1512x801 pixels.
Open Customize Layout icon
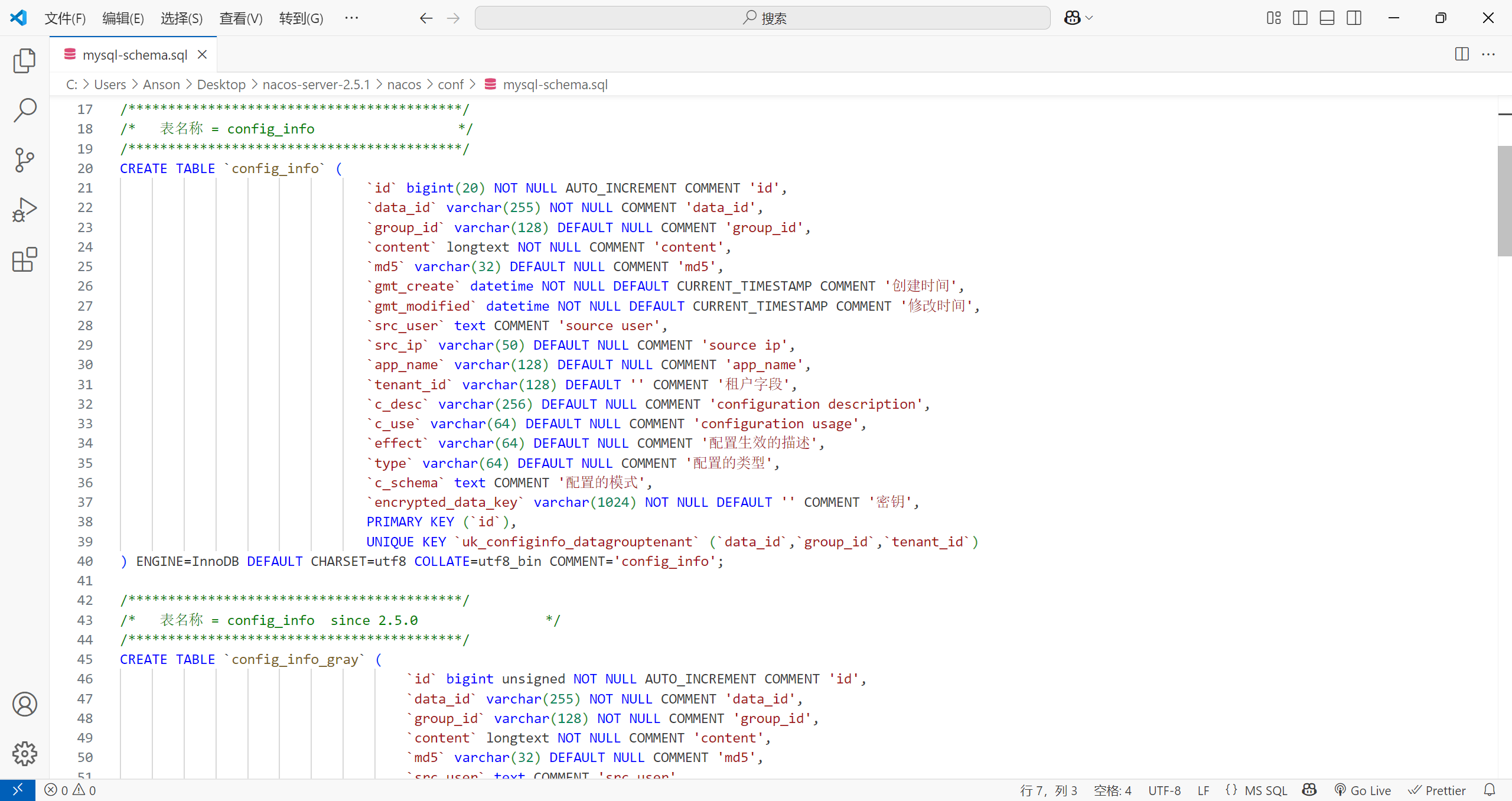pyautogui.click(x=1274, y=18)
